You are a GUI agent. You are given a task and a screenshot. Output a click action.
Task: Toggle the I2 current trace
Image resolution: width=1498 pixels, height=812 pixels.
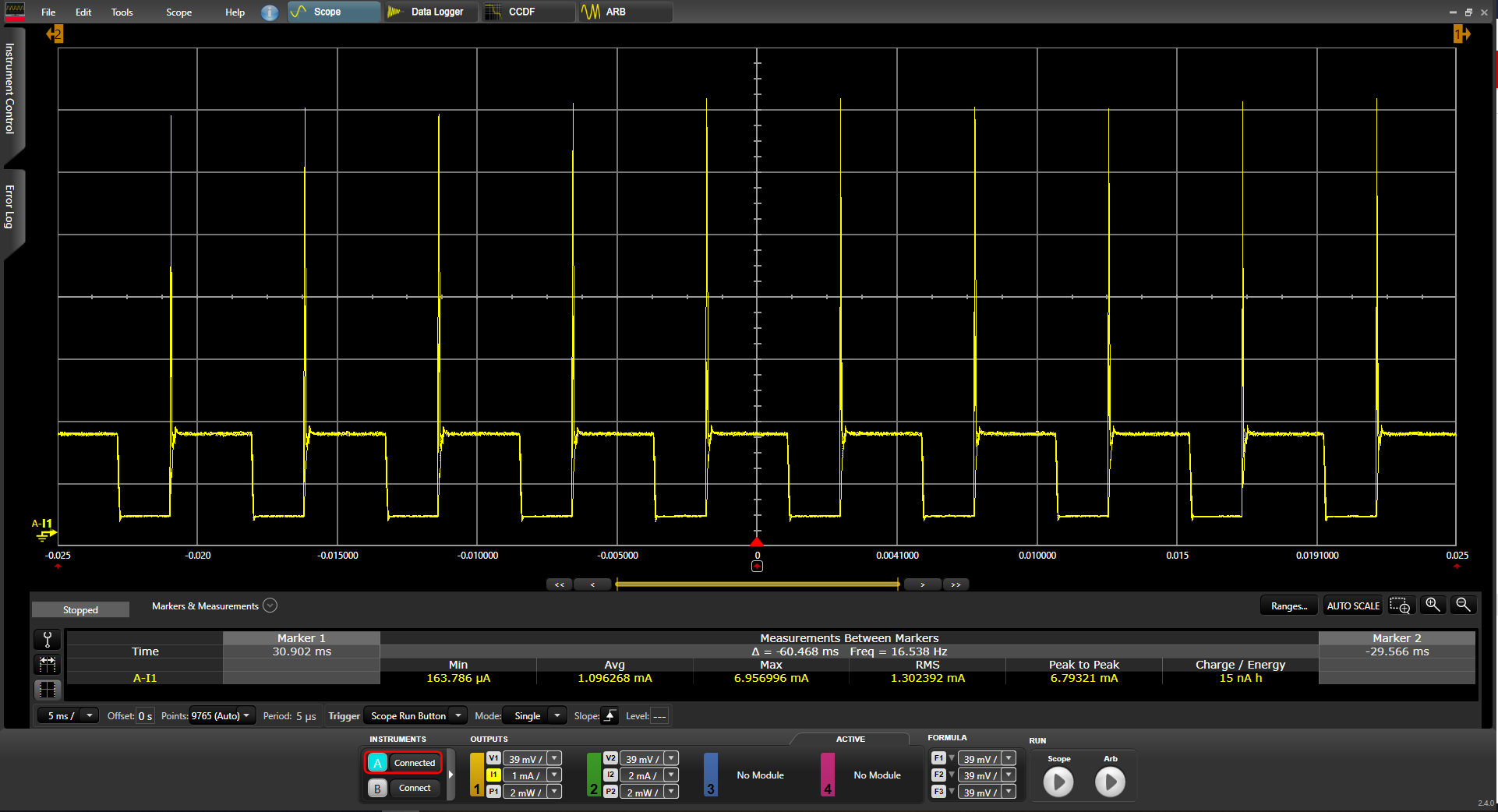click(x=610, y=775)
